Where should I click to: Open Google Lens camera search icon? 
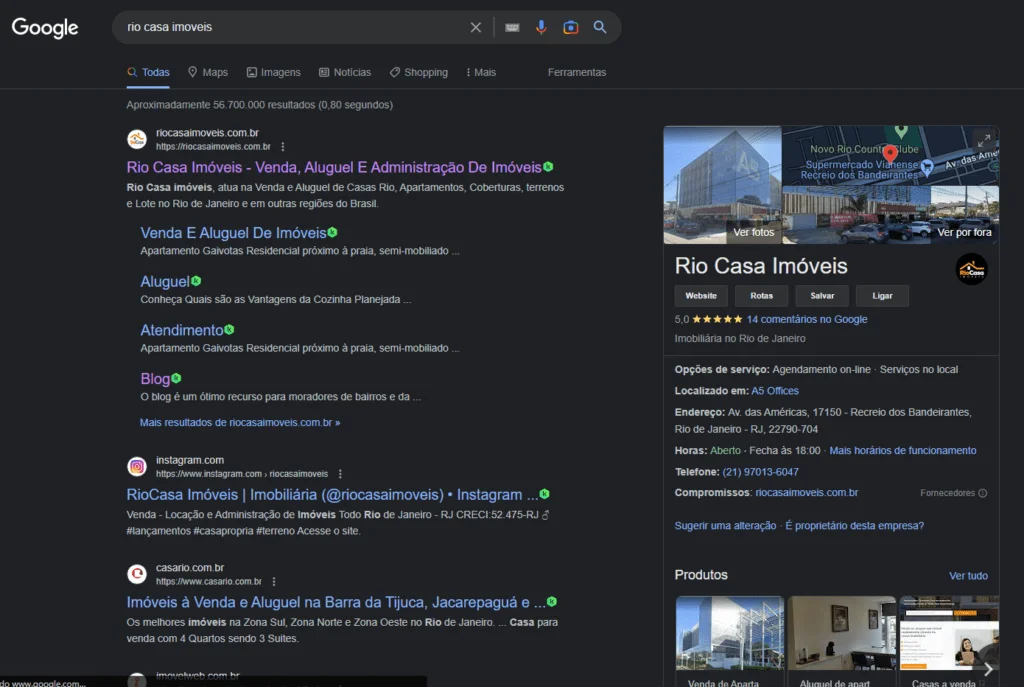point(571,27)
